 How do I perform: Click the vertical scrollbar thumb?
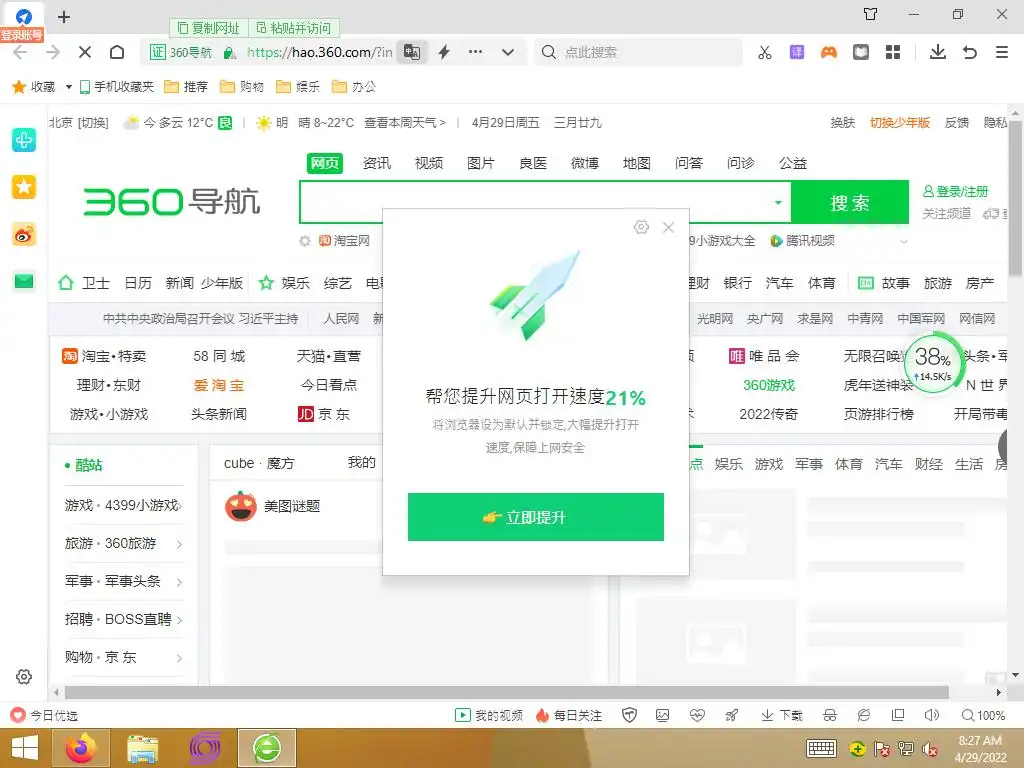pyautogui.click(x=1016, y=199)
